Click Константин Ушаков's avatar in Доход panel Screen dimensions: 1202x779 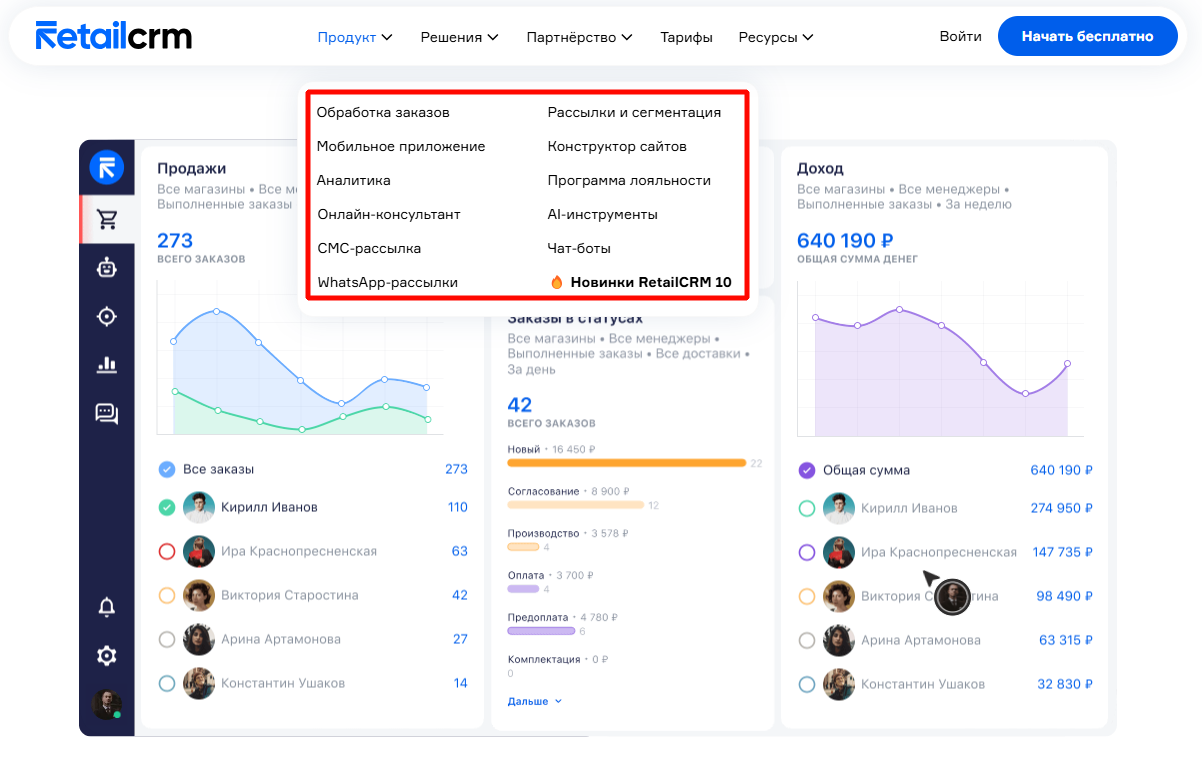(839, 684)
